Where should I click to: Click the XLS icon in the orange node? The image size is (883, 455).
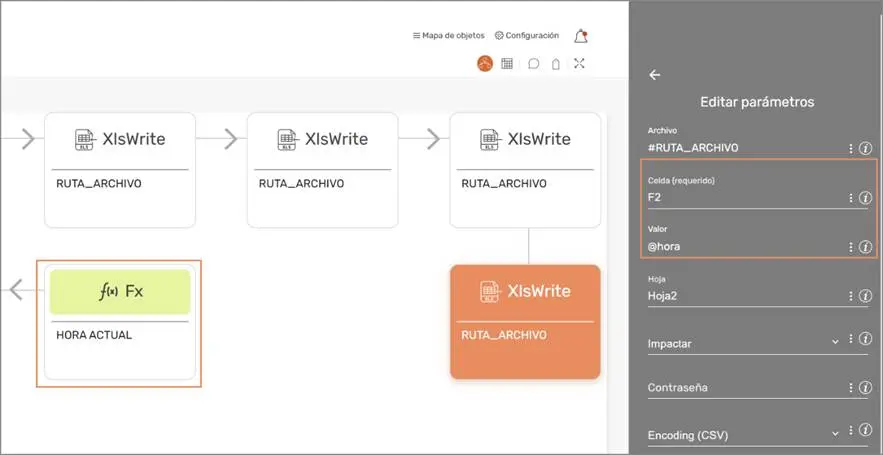[489, 292]
